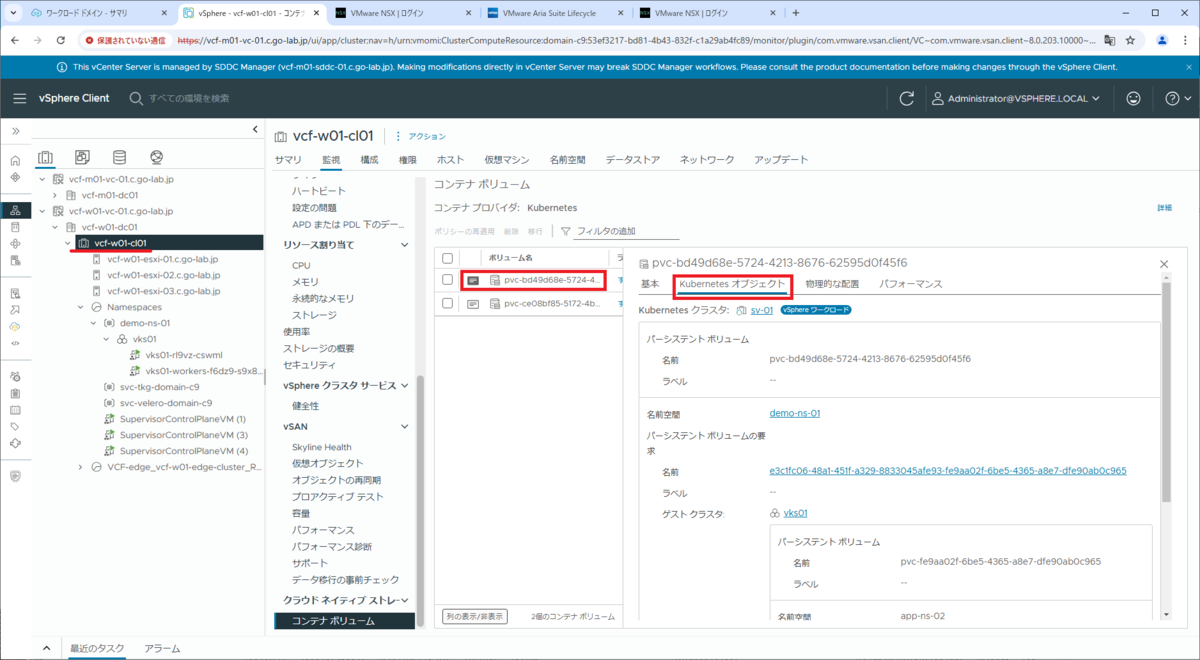Image resolution: width=1200 pixels, height=660 pixels.
Task: Click the search magnifier icon in header
Action: tap(136, 98)
